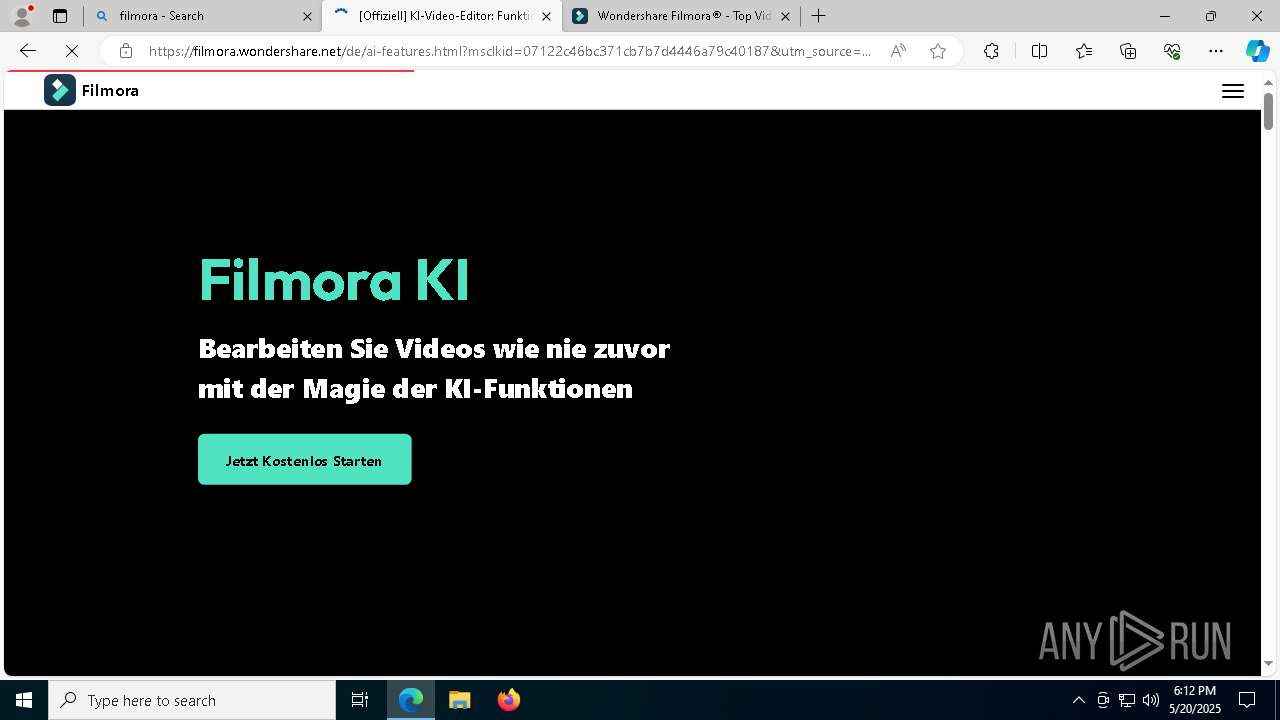This screenshot has width=1280, height=720.
Task: Stop loading the page
Action: [72, 51]
